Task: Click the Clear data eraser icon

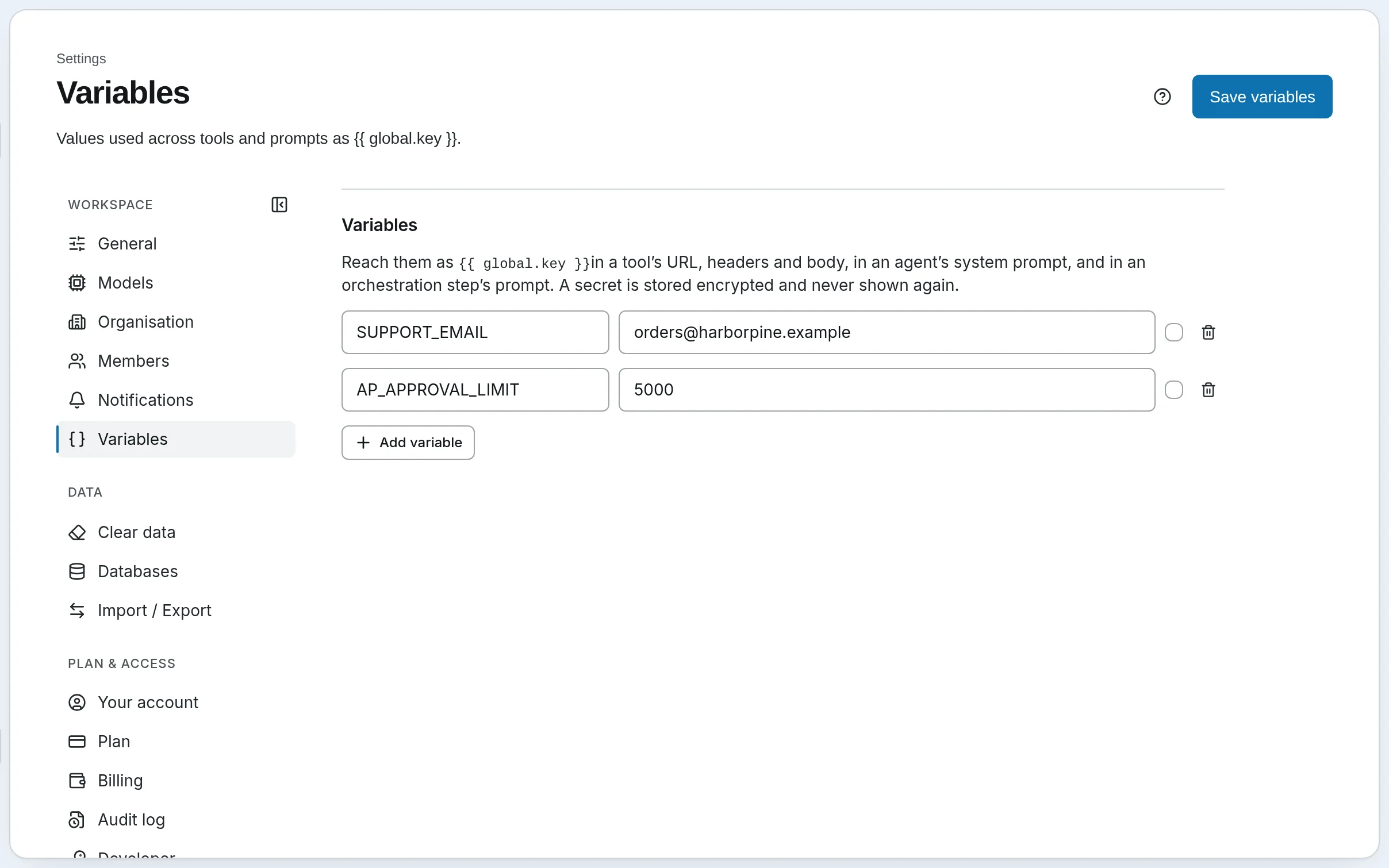Action: [x=77, y=532]
